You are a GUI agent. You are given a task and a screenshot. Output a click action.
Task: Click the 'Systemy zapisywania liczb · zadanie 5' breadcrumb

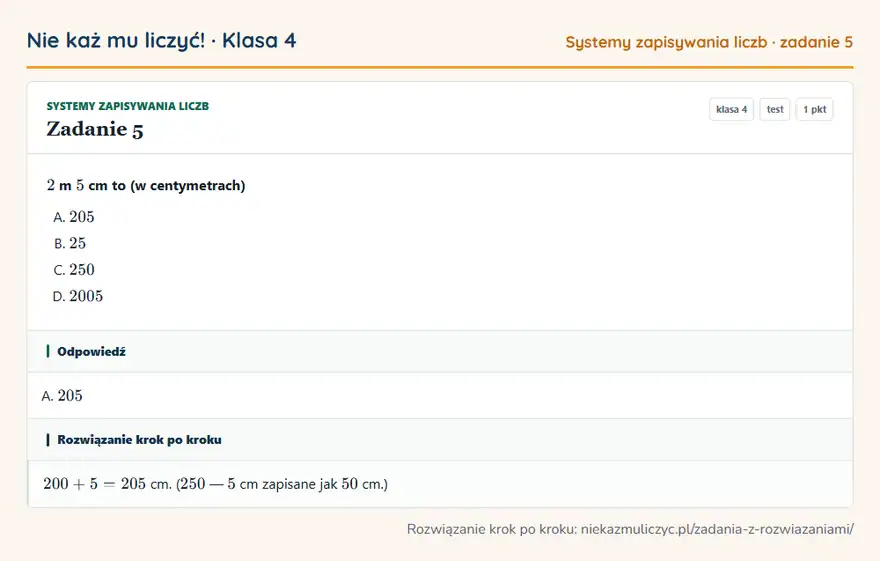(709, 43)
